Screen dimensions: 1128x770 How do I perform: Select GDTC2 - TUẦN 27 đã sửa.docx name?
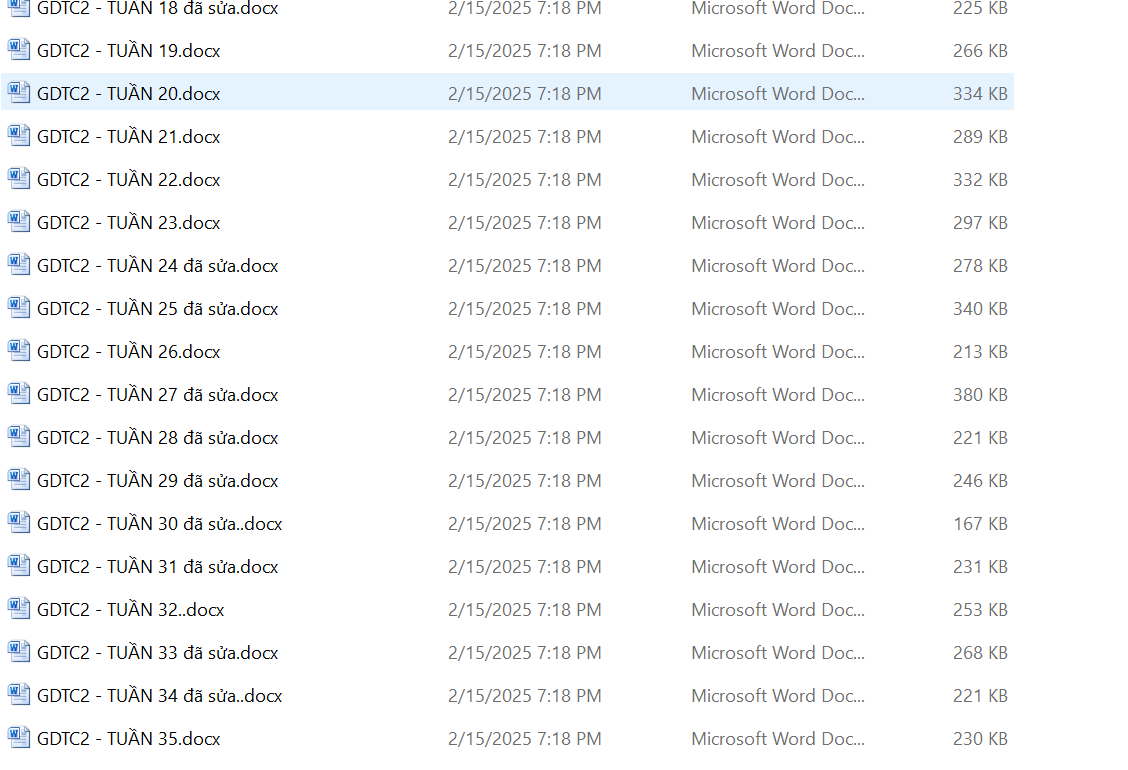click(157, 395)
